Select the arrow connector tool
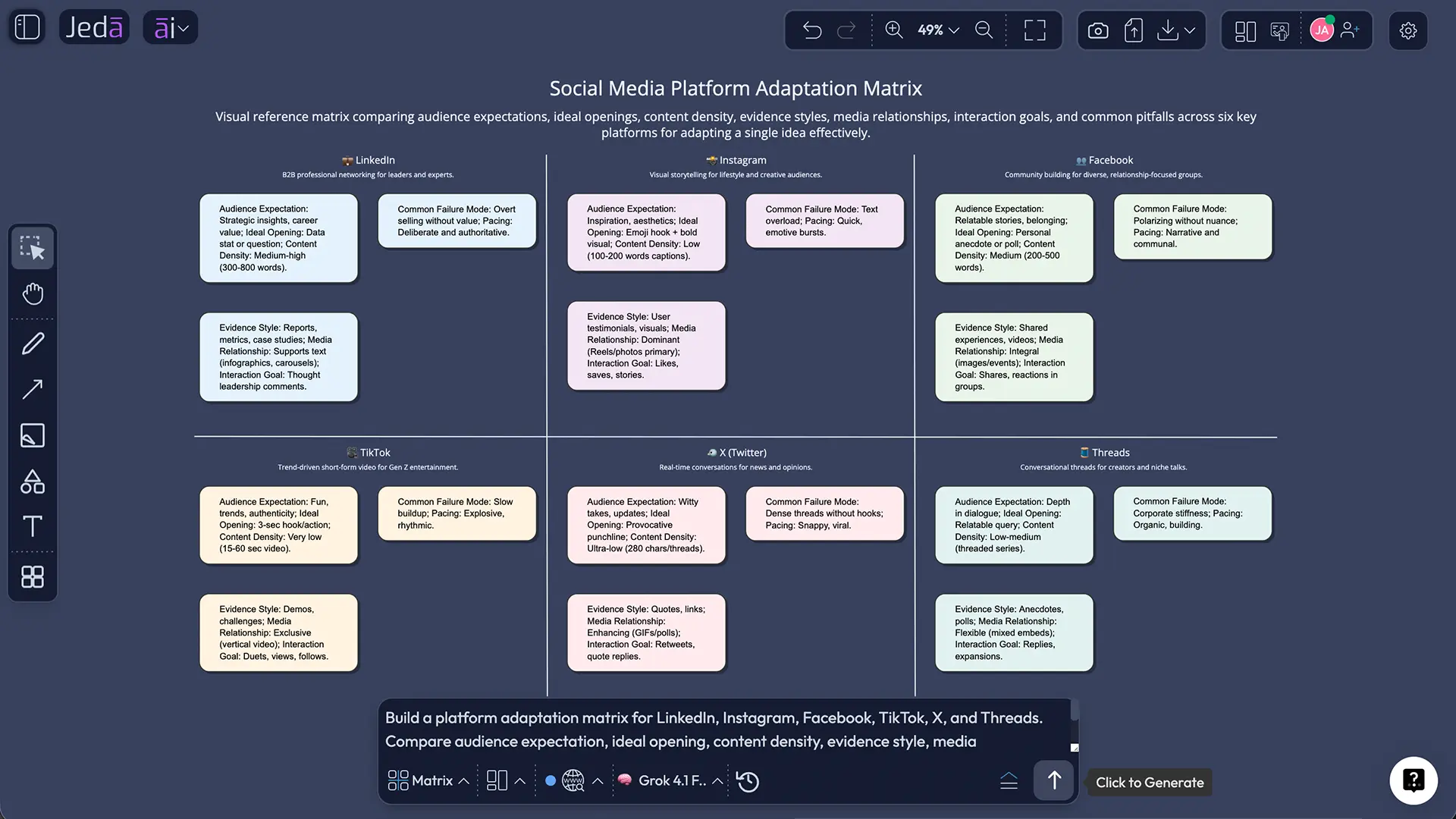1456x819 pixels. point(33,389)
